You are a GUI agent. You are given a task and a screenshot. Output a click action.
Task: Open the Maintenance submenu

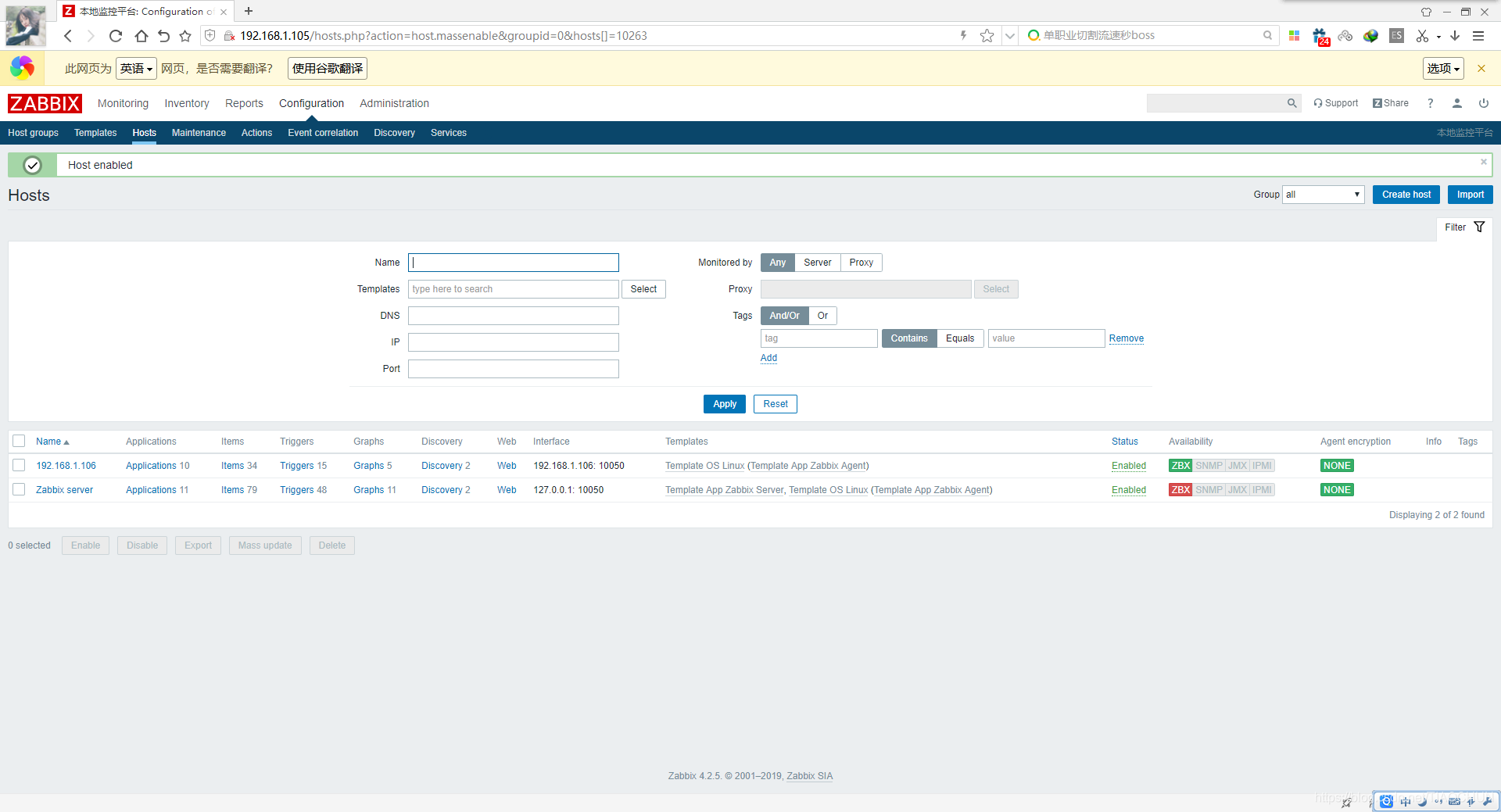[x=199, y=133]
